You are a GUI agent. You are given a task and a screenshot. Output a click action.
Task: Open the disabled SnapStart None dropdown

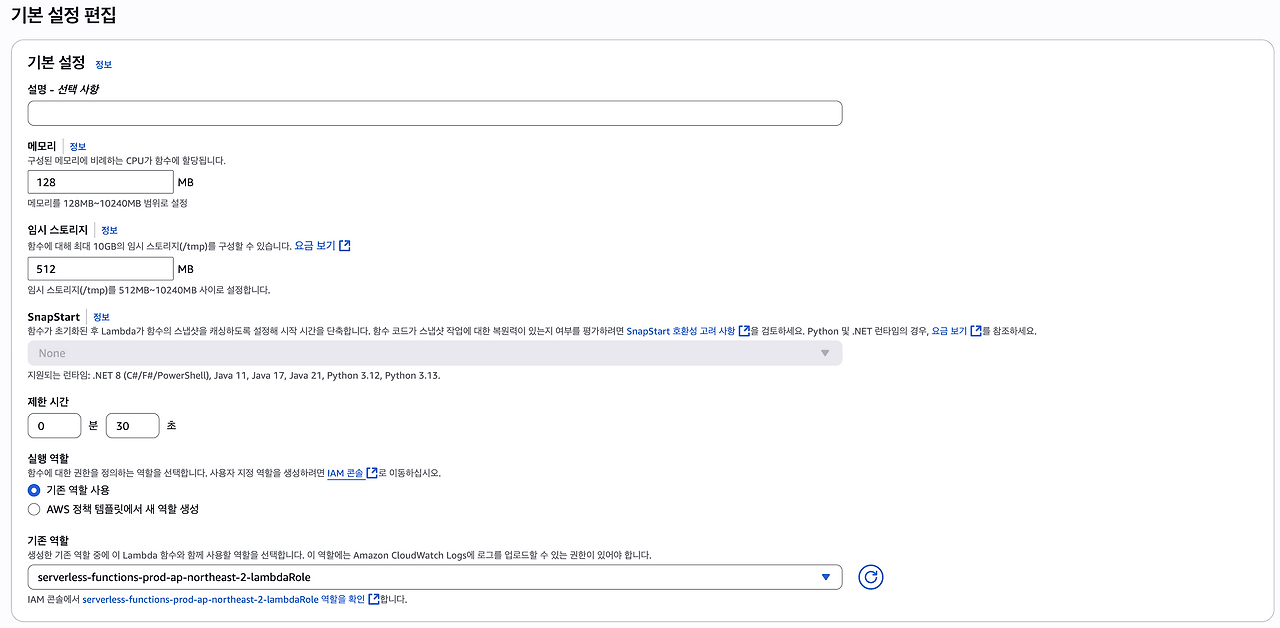tap(435, 353)
